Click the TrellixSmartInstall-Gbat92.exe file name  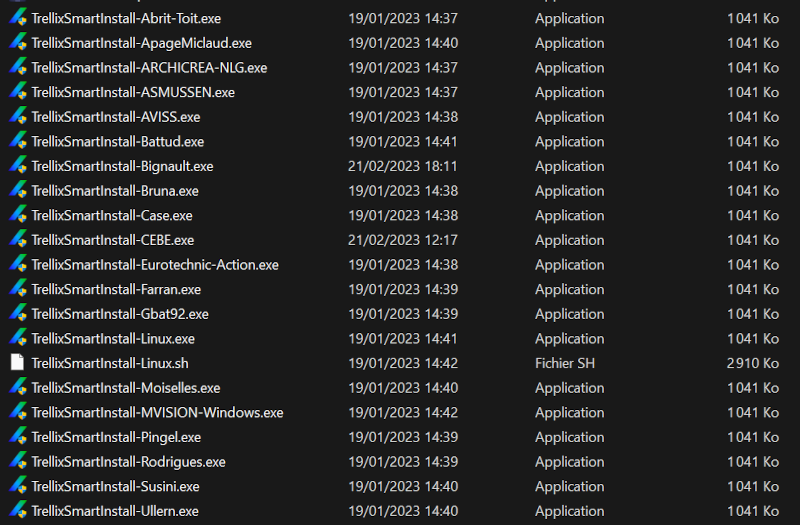pos(120,314)
